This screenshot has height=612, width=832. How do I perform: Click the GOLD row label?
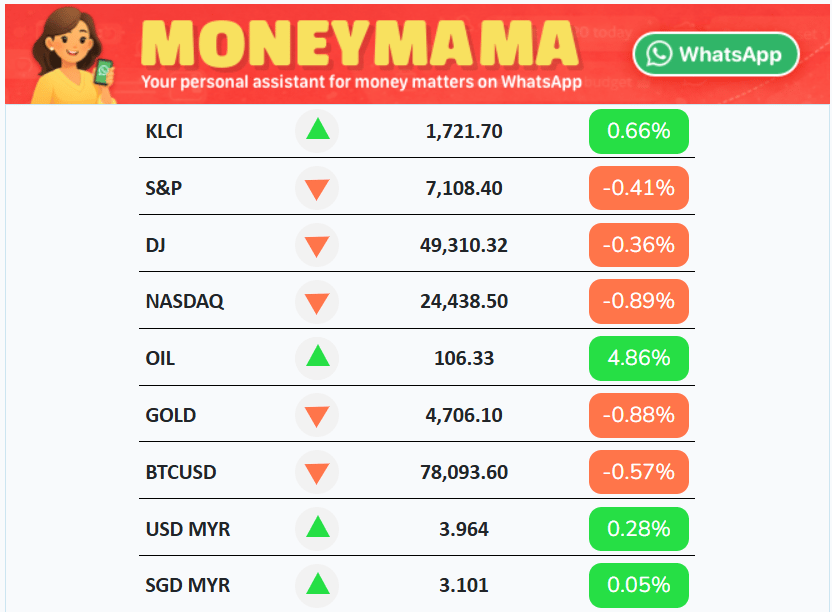pos(171,415)
